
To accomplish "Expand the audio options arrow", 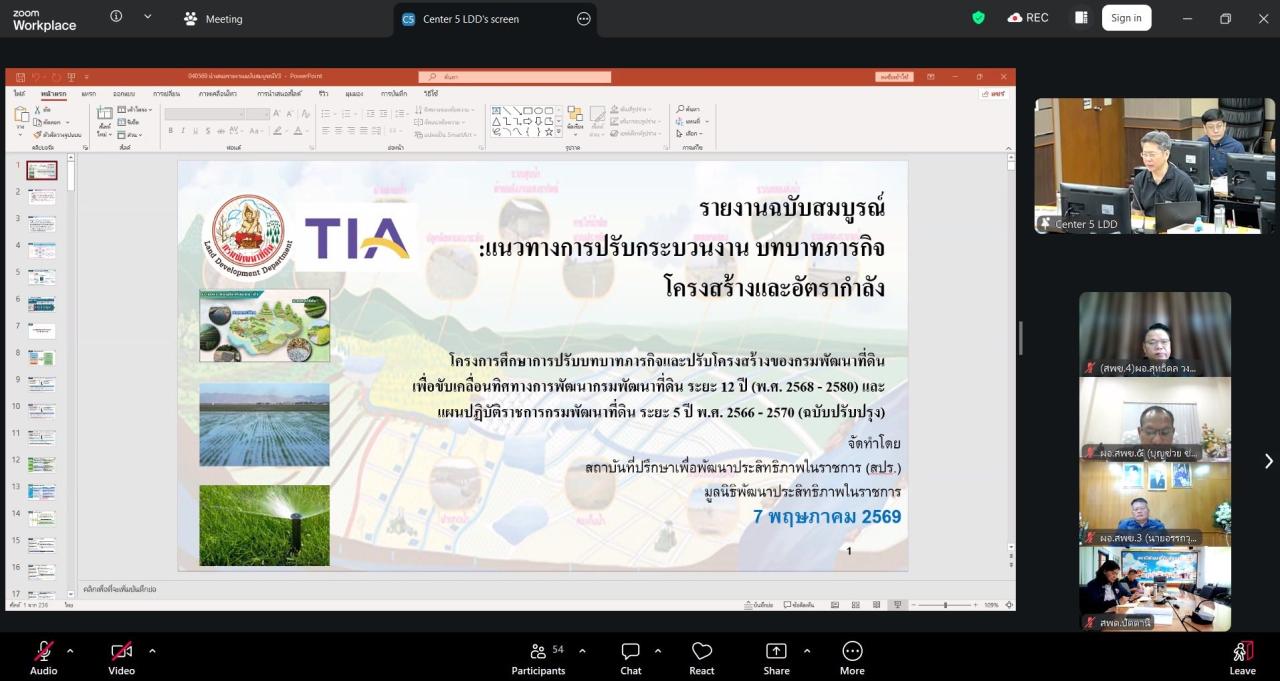I will coord(70,650).
